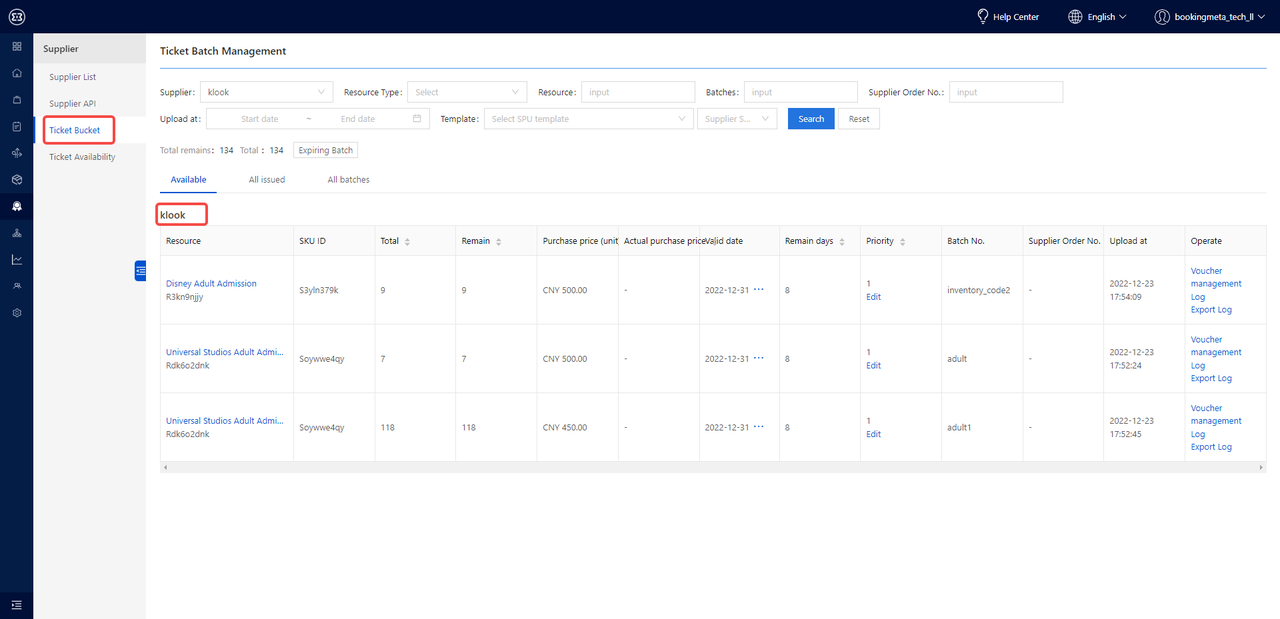Click the calendar icon in Upload at field
The height and width of the screenshot is (619, 1280).
tap(417, 119)
